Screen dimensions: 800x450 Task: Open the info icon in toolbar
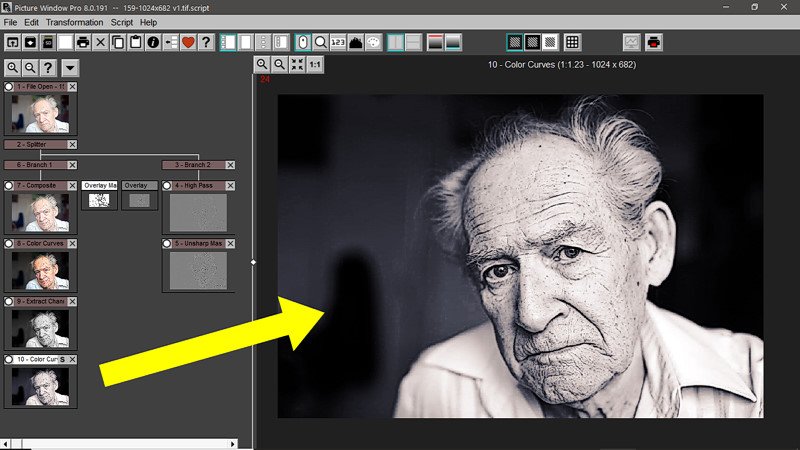(x=153, y=42)
